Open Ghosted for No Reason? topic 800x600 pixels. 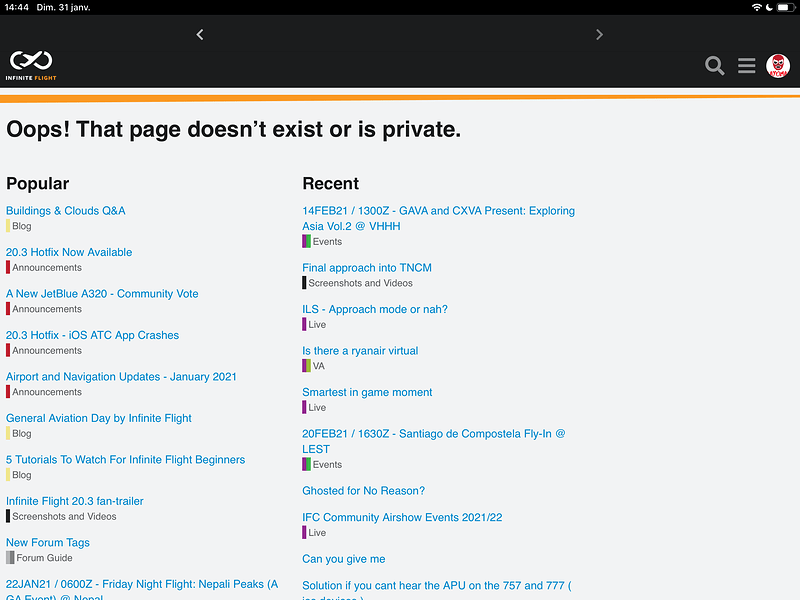tap(363, 491)
